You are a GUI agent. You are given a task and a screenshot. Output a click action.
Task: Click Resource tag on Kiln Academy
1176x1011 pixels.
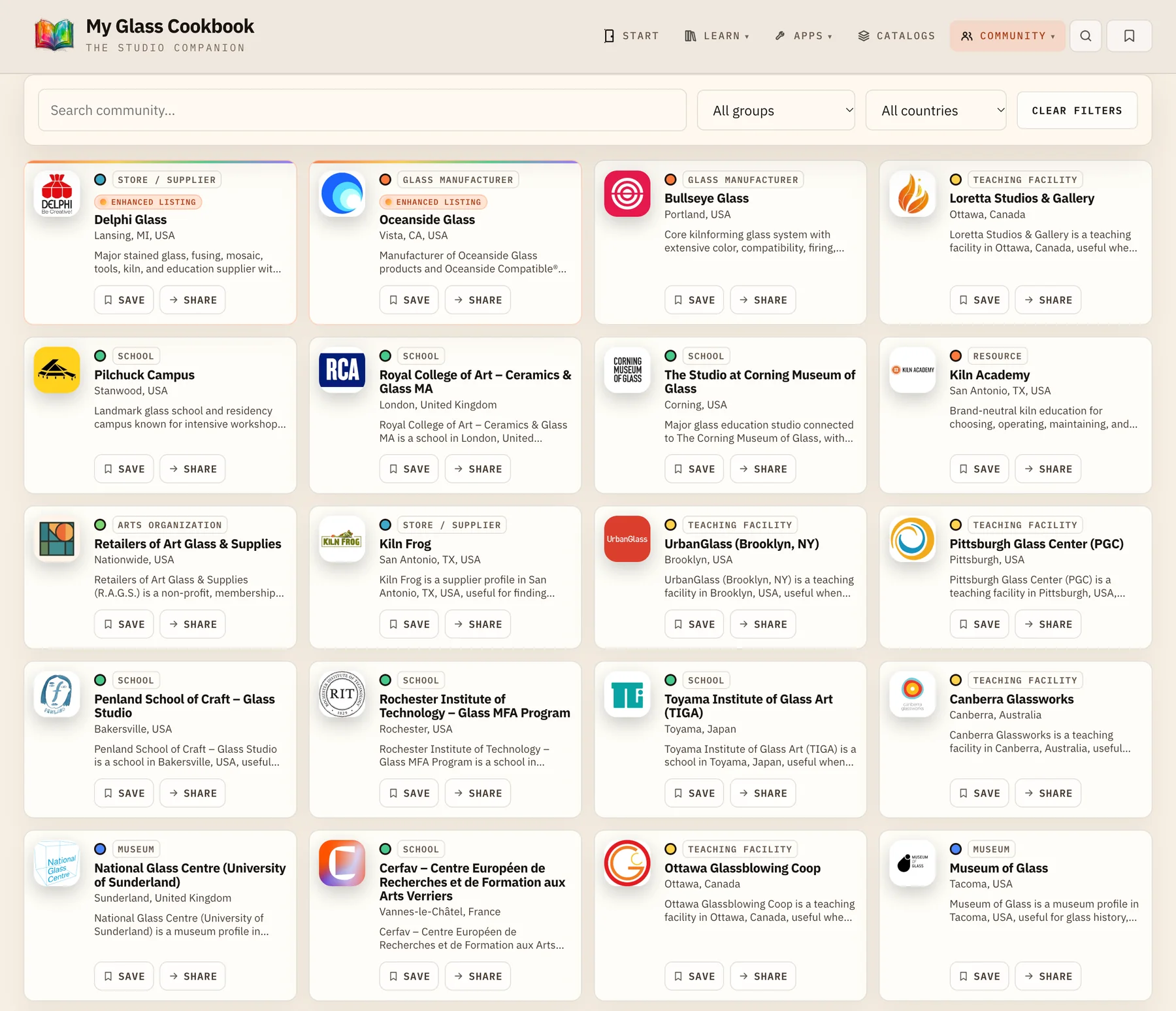click(997, 356)
